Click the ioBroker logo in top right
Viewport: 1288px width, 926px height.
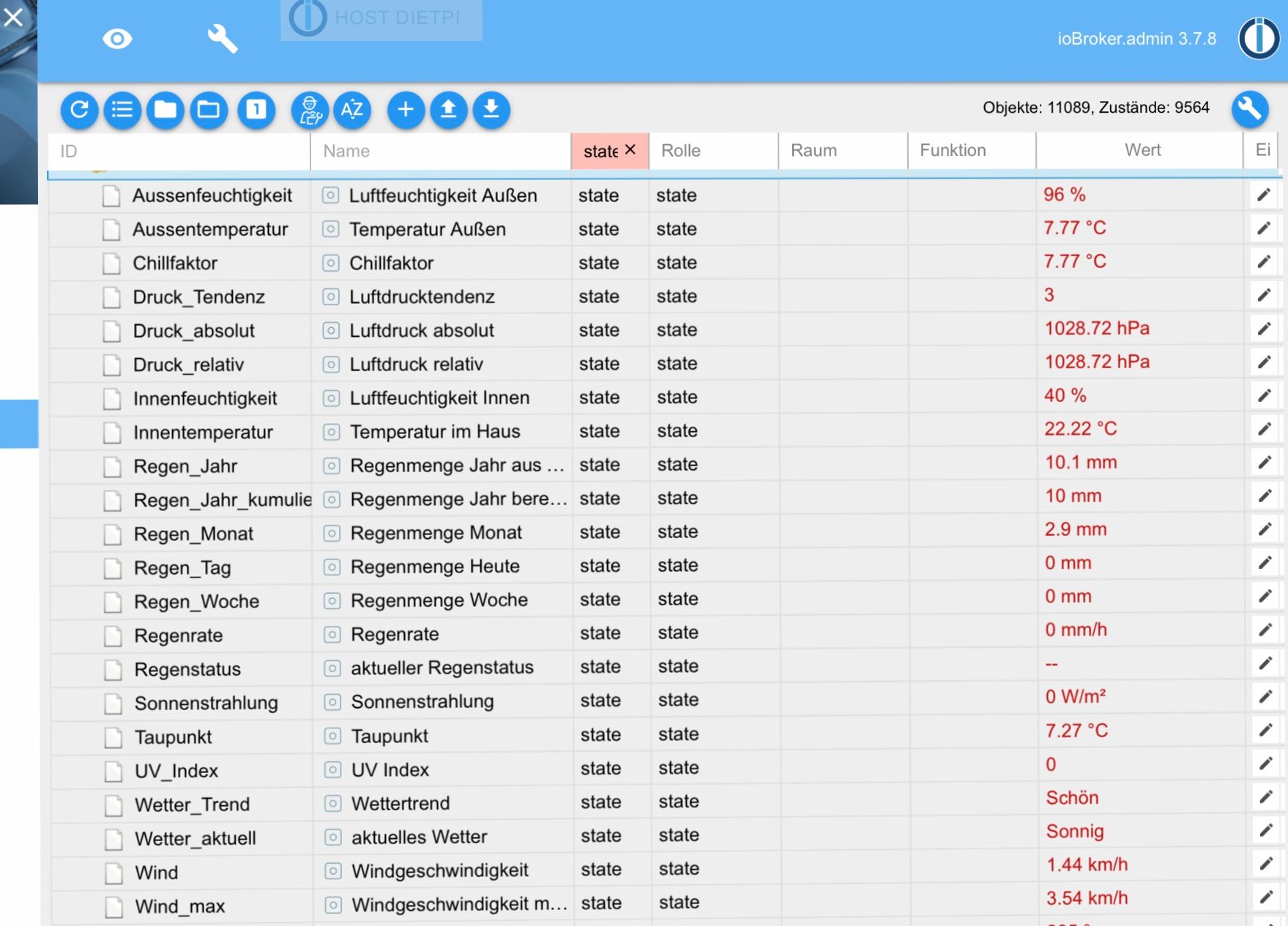(1259, 38)
